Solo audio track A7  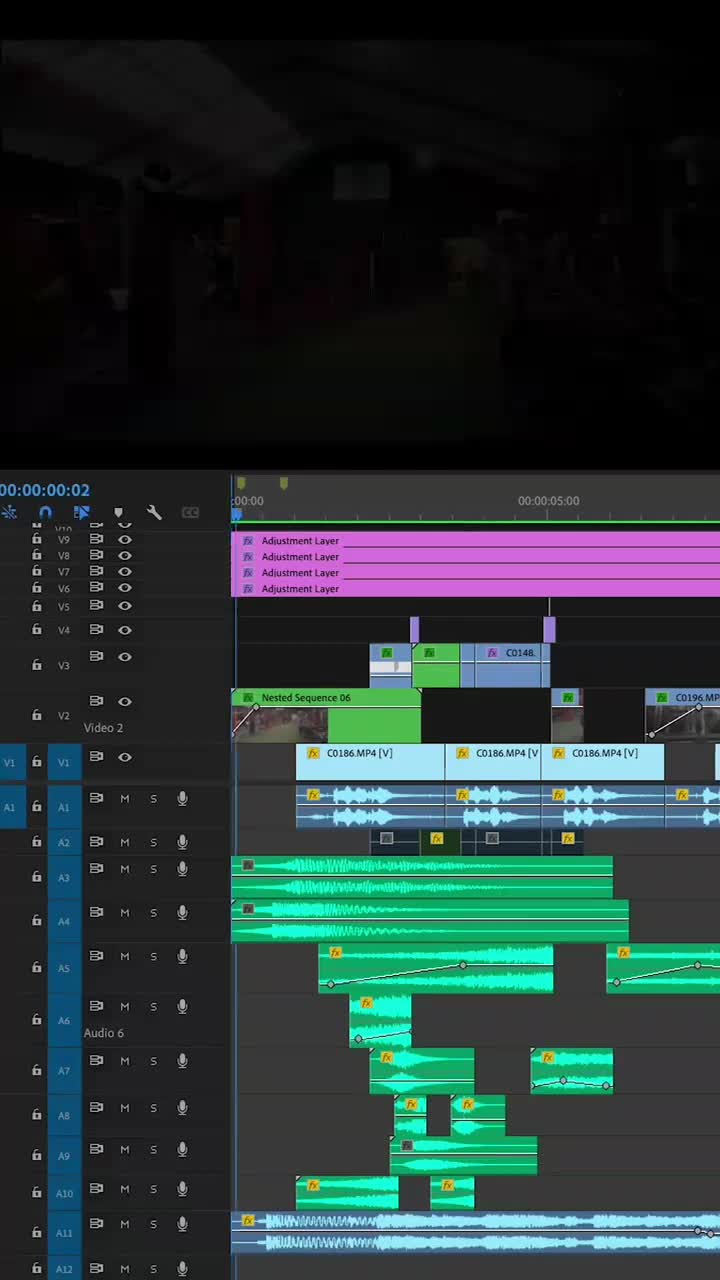[x=153, y=1061]
